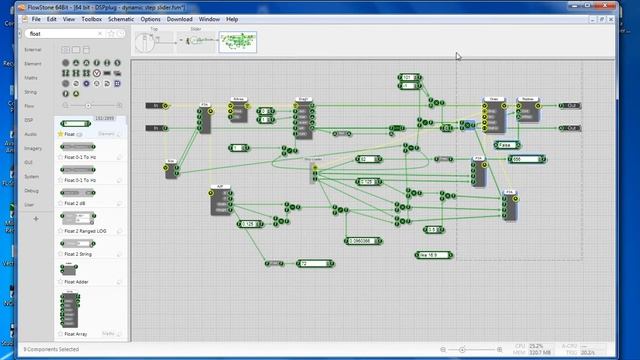The image size is (640, 360).
Task: Select the Element category in toolbox
Action: [x=33, y=64]
